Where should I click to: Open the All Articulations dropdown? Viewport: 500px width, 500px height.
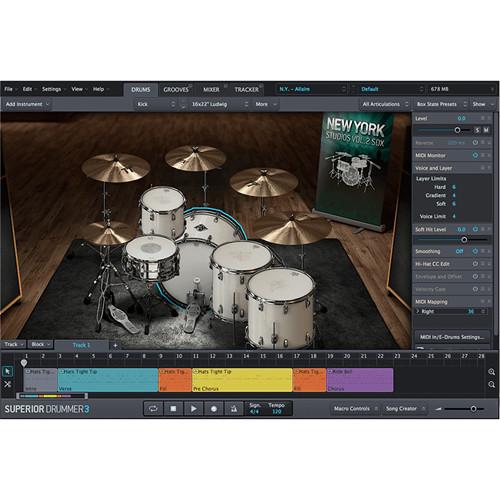coord(385,104)
